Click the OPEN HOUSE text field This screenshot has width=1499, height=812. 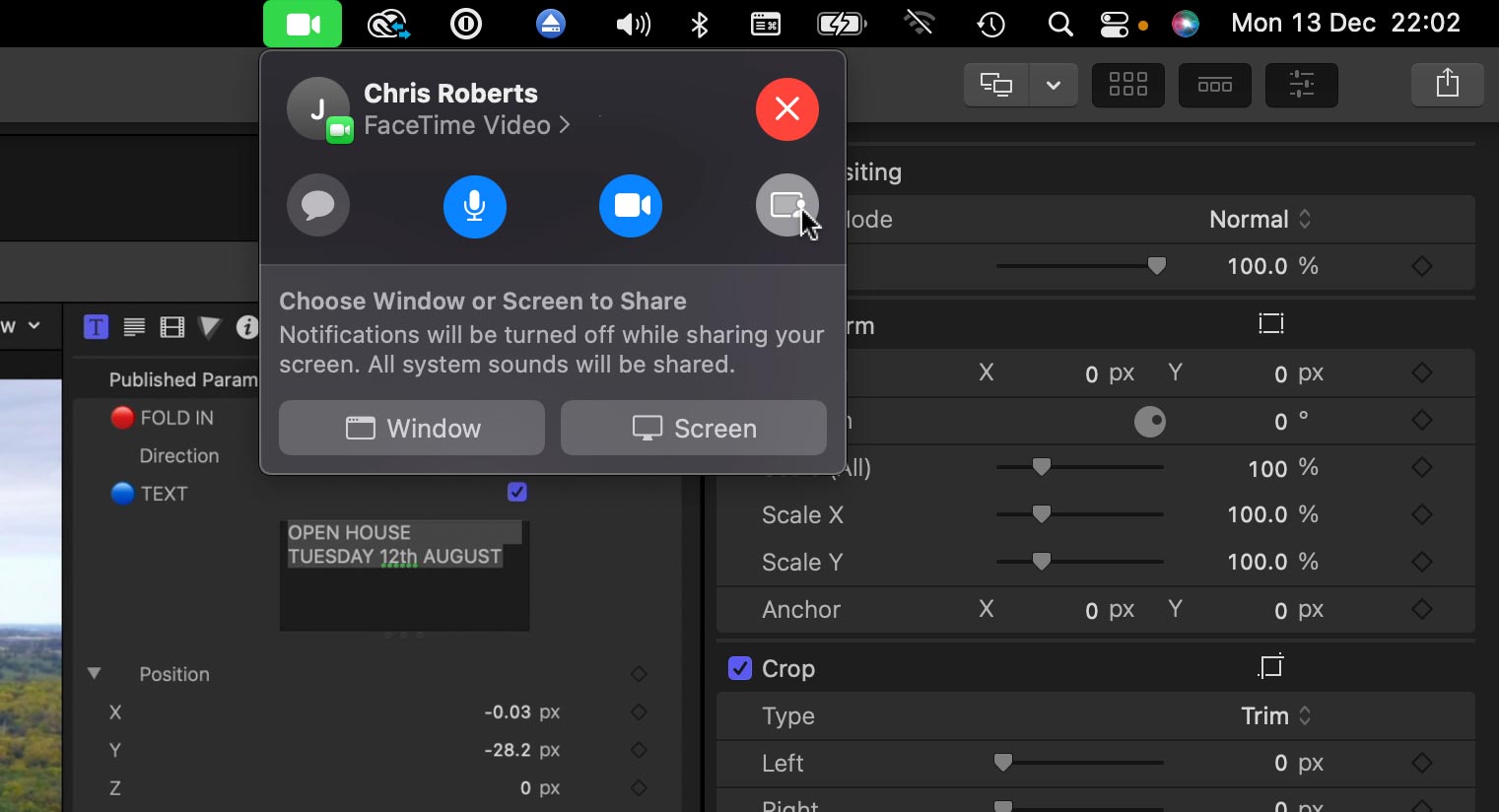(405, 575)
